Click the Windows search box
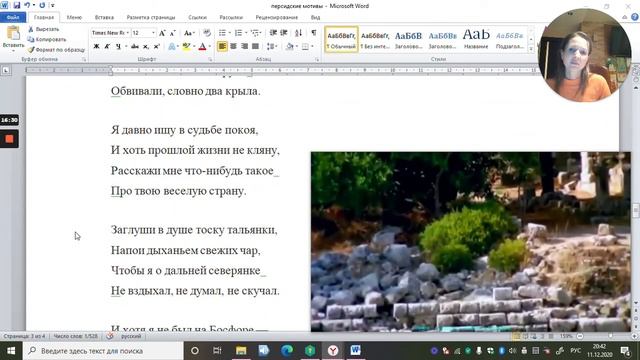The height and width of the screenshot is (360, 640). coord(103,351)
